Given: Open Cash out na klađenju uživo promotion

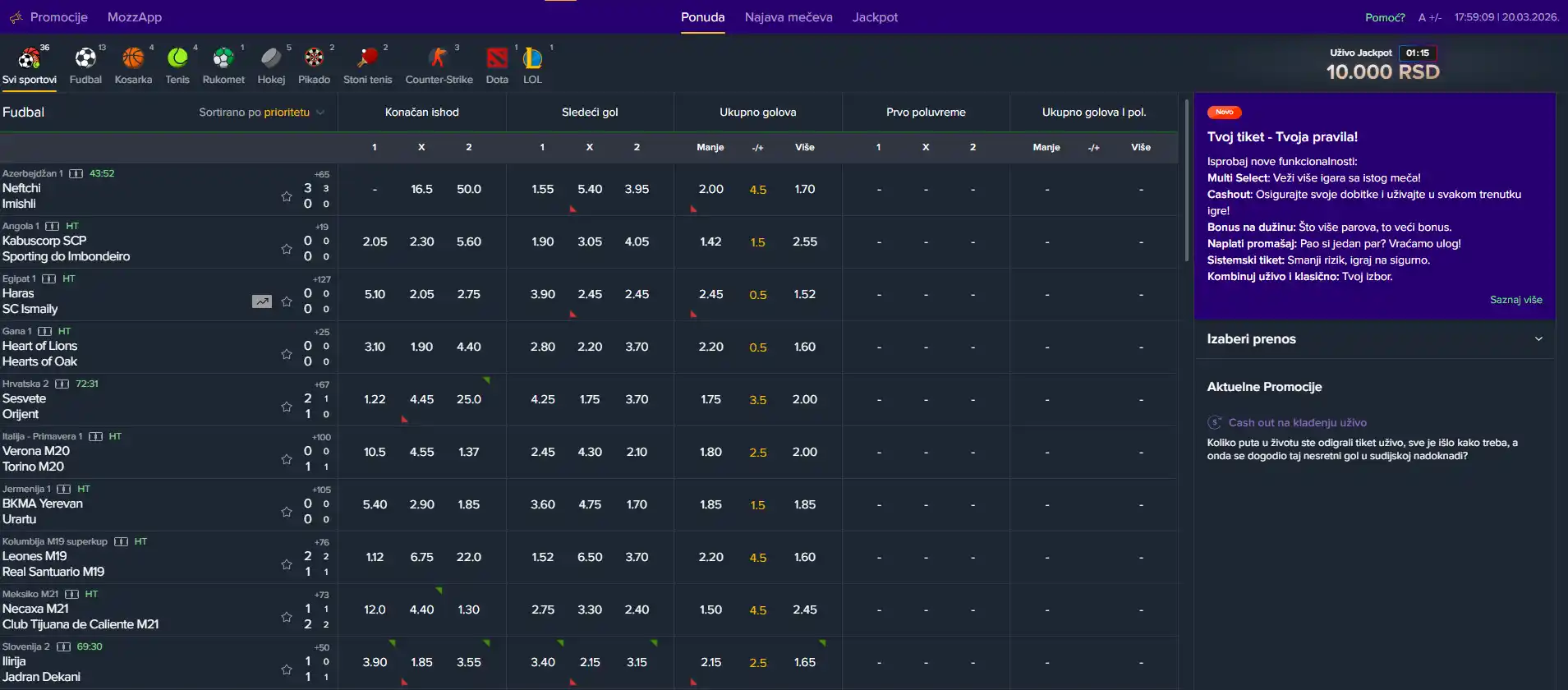Looking at the screenshot, I should point(1297,423).
